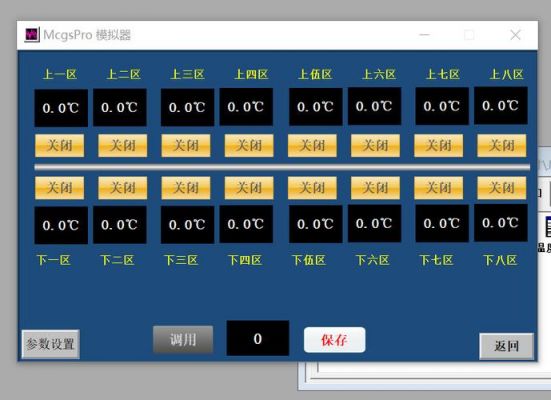
Task: Toggle the 下六区 关闭 heater button
Action: (375, 188)
